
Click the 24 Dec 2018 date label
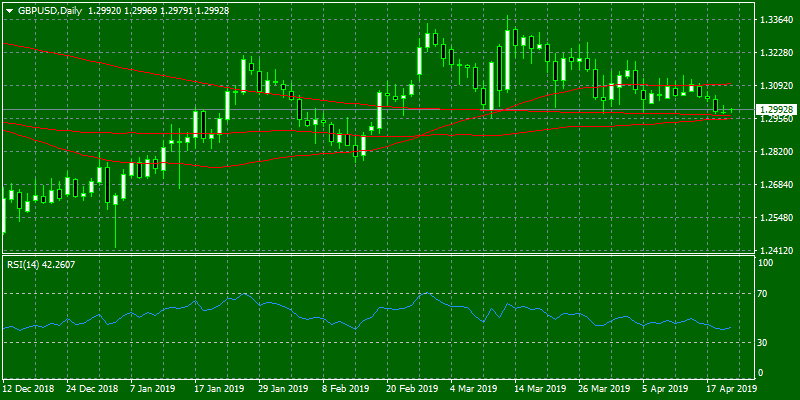coord(90,388)
